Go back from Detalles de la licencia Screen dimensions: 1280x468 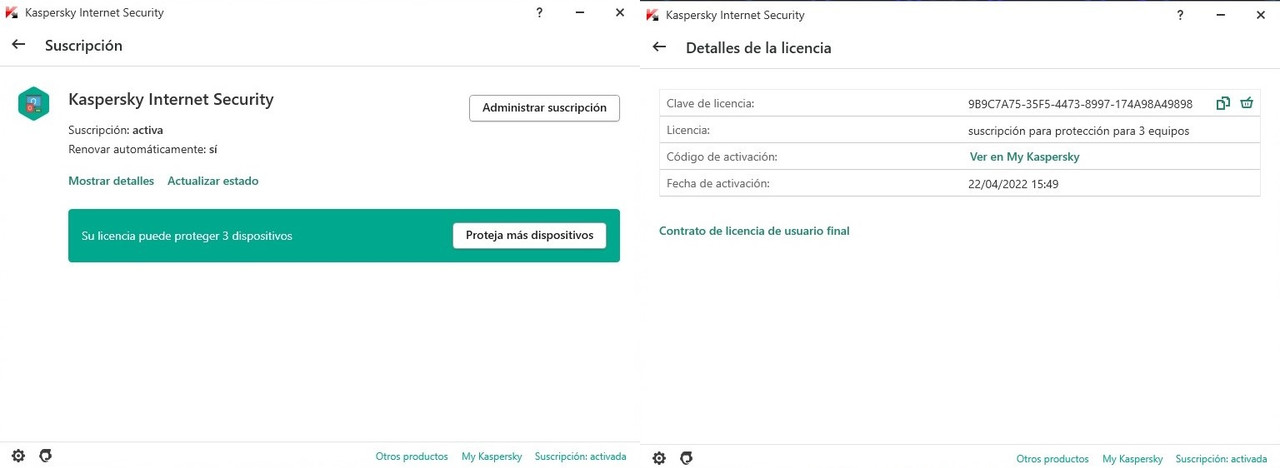(x=659, y=47)
